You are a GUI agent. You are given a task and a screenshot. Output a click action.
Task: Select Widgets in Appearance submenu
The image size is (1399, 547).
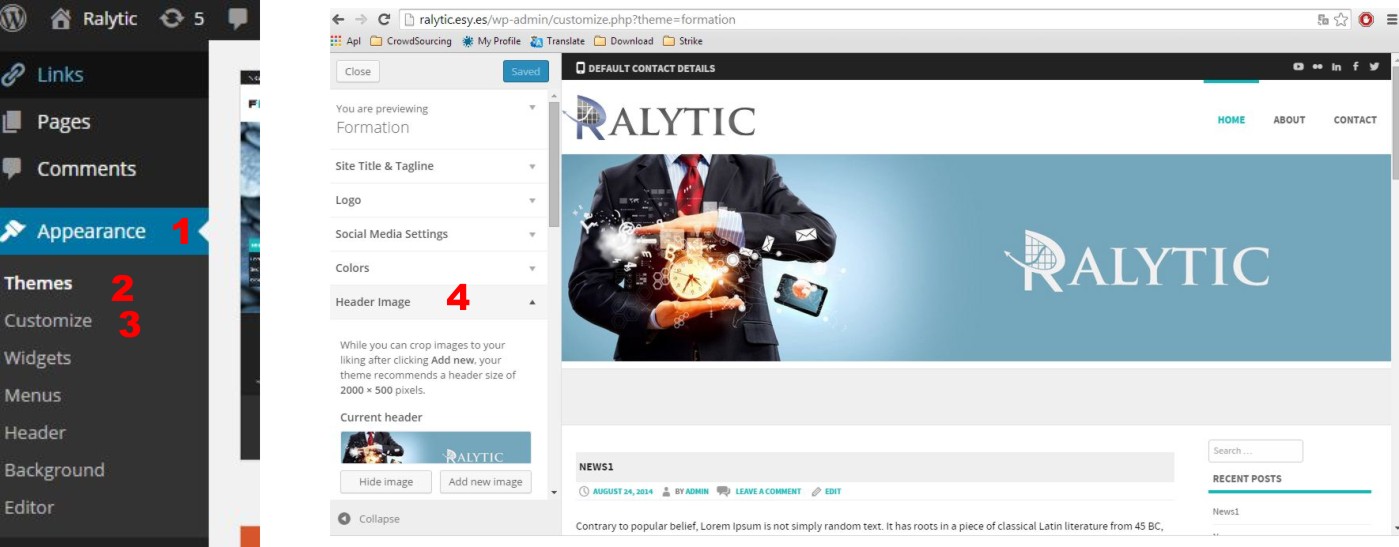click(x=37, y=358)
